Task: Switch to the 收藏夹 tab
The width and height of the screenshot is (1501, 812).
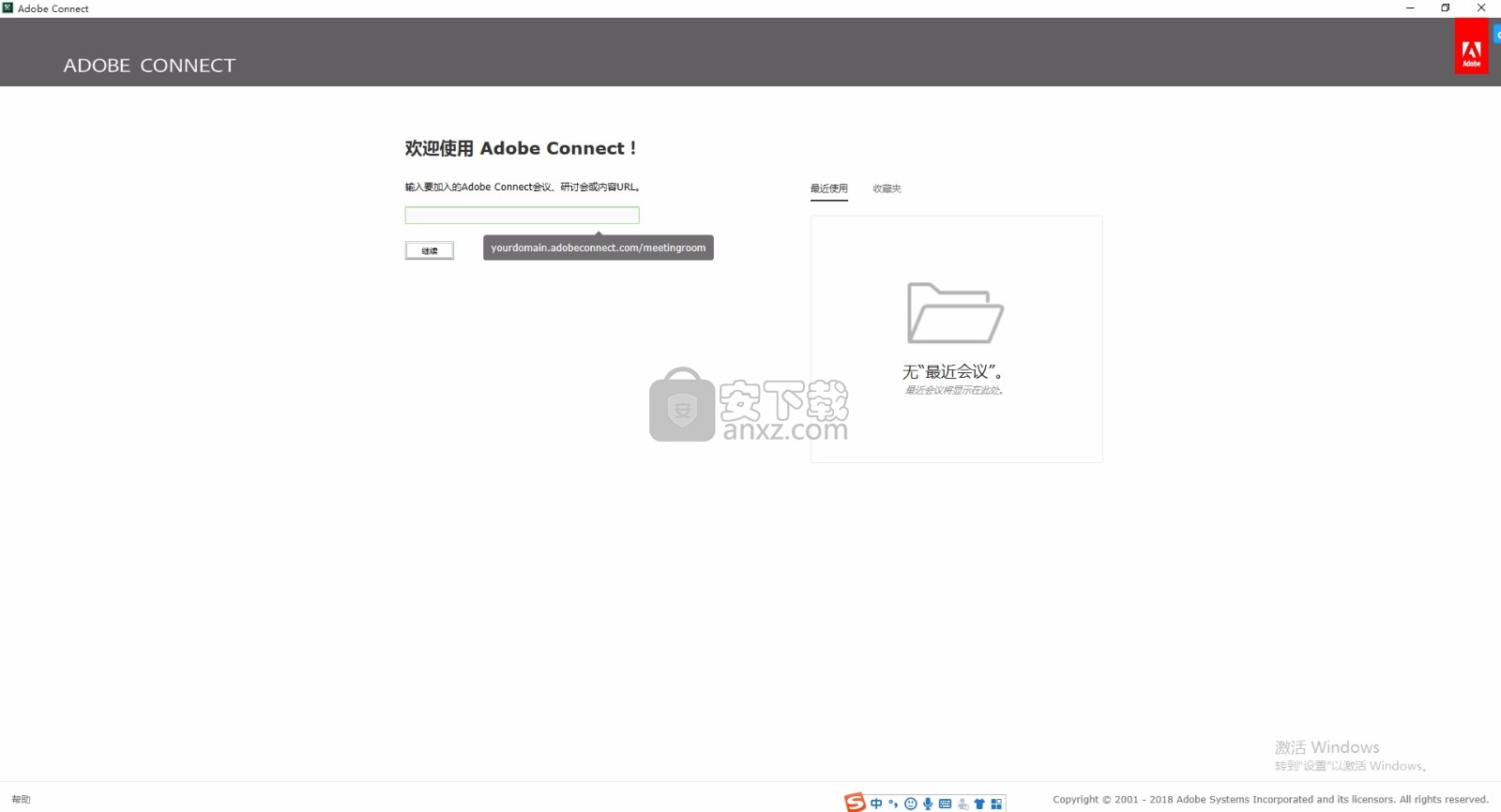Action: (887, 188)
